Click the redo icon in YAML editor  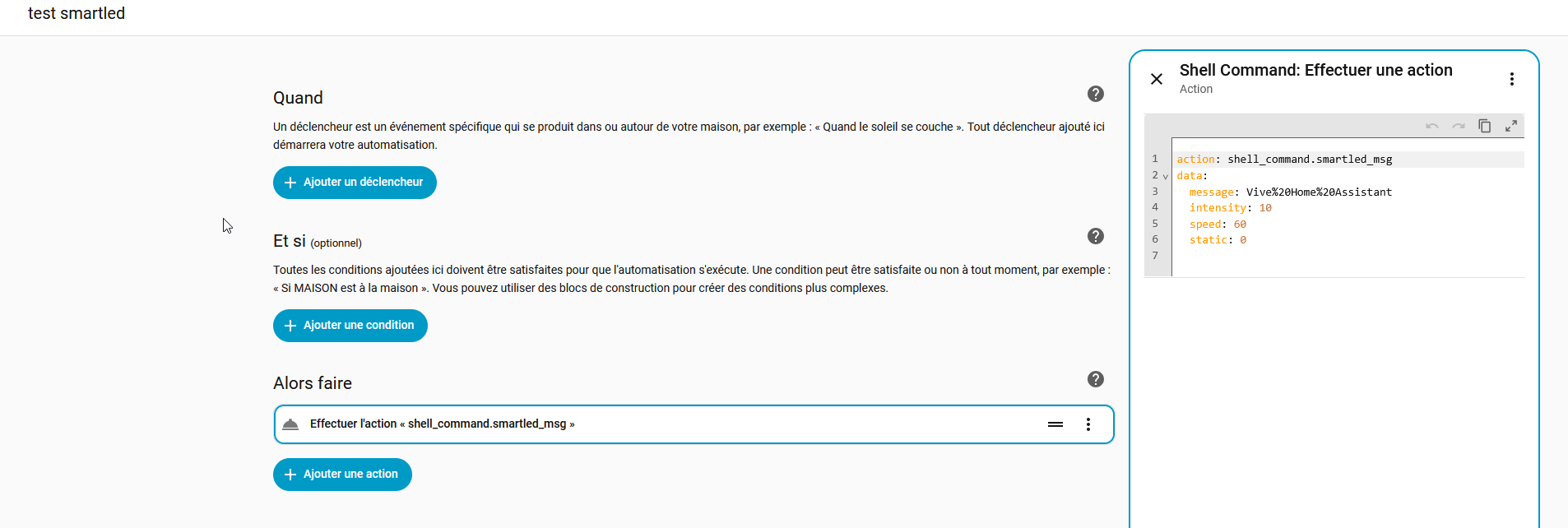(1458, 126)
